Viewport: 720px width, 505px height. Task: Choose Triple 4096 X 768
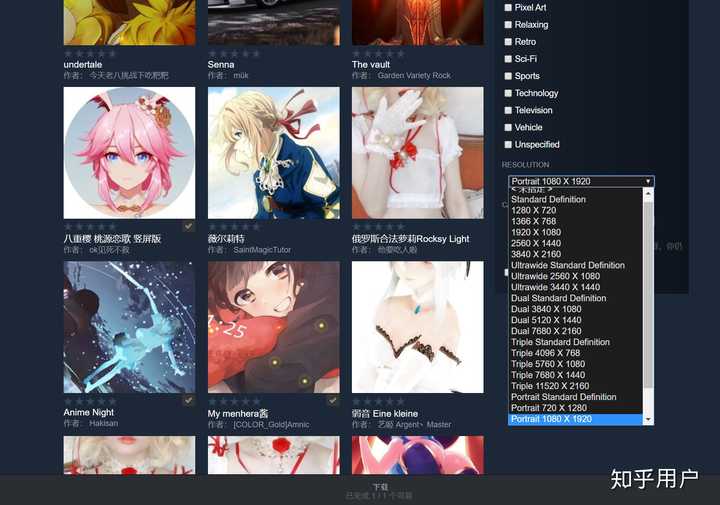tap(575, 353)
